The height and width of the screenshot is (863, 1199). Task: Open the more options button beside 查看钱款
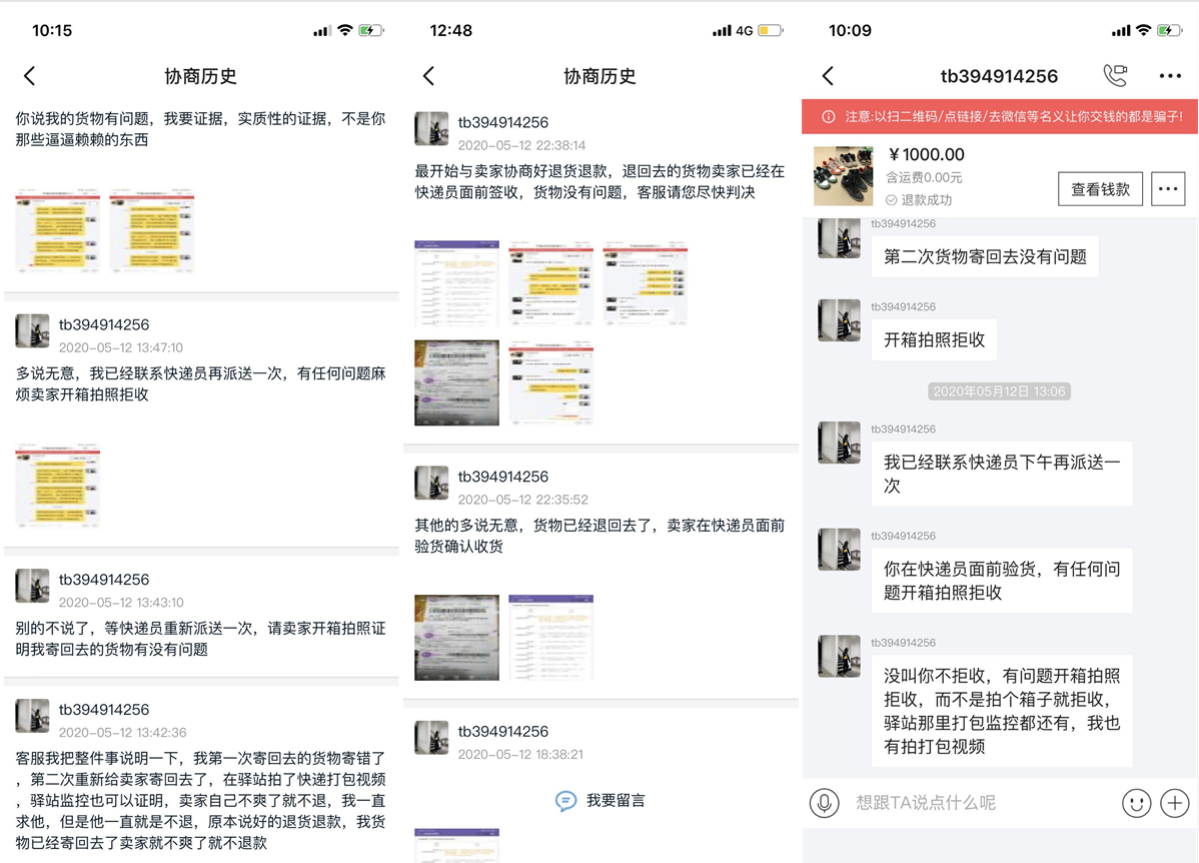pos(1168,189)
